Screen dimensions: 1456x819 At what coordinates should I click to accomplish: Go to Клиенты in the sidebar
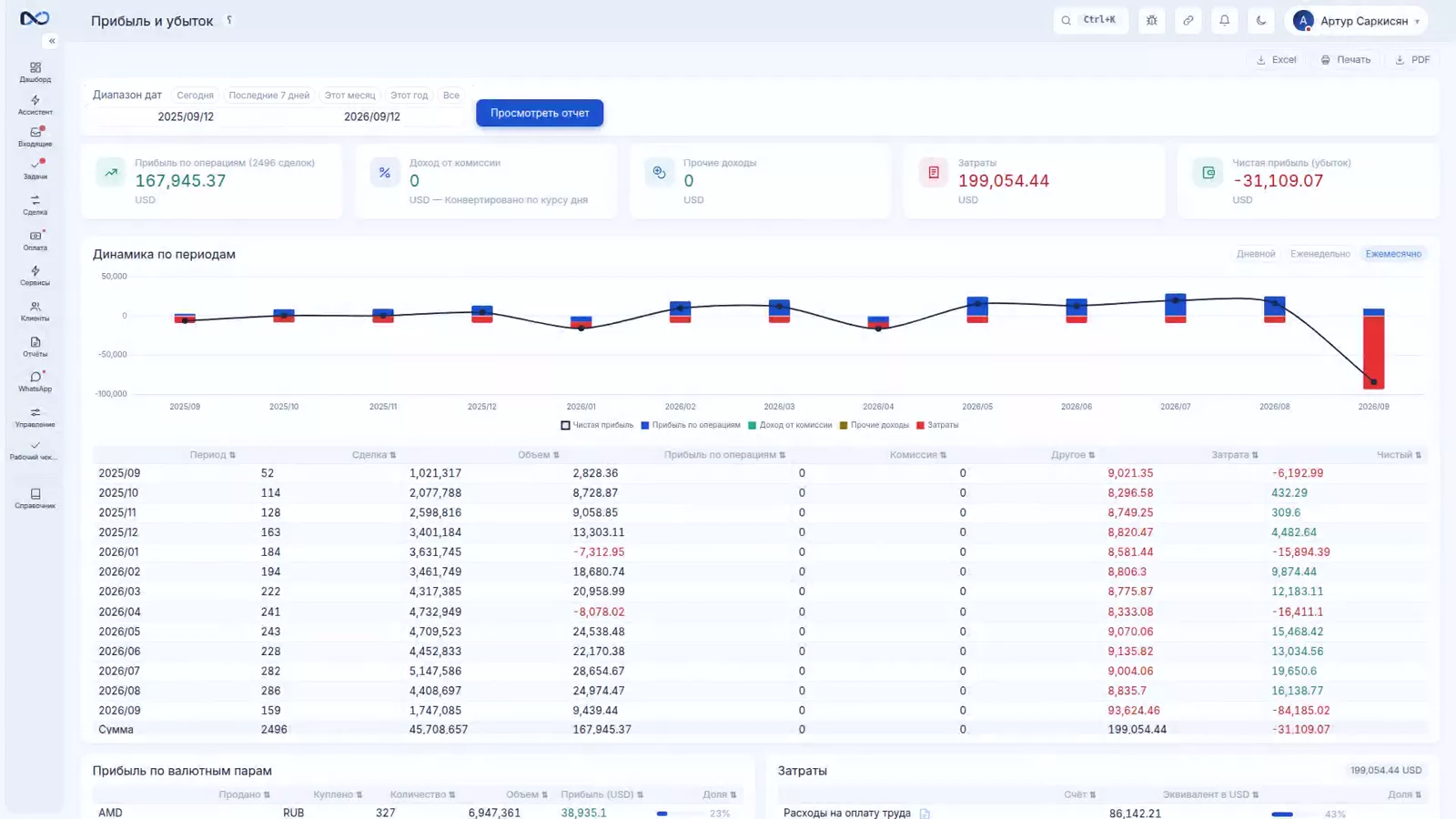[x=35, y=311]
